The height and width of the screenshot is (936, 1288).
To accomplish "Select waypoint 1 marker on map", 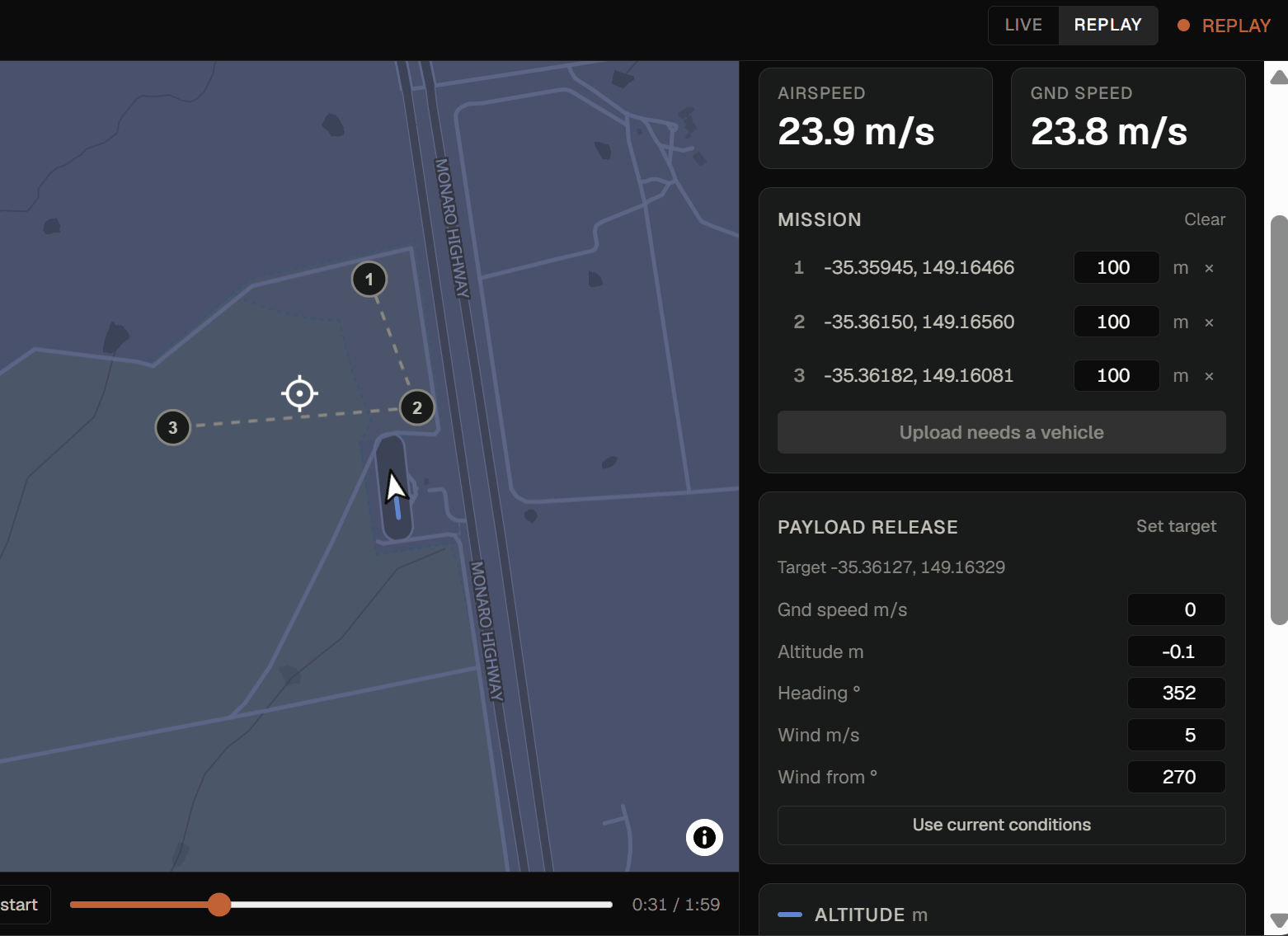I will (369, 280).
